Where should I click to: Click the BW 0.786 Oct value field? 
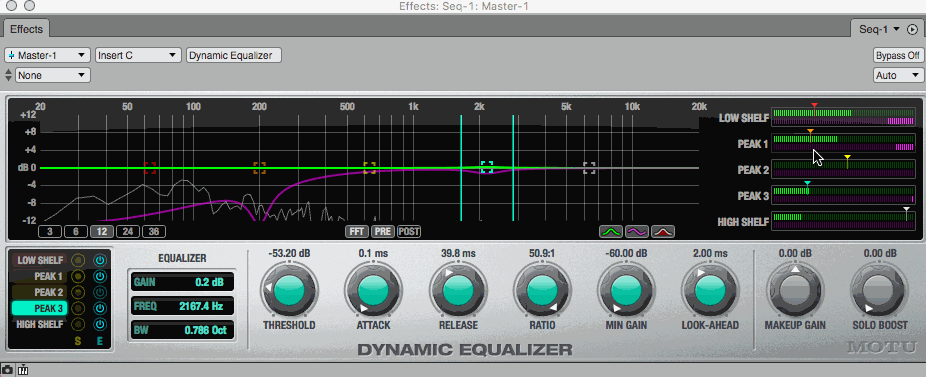point(182,330)
